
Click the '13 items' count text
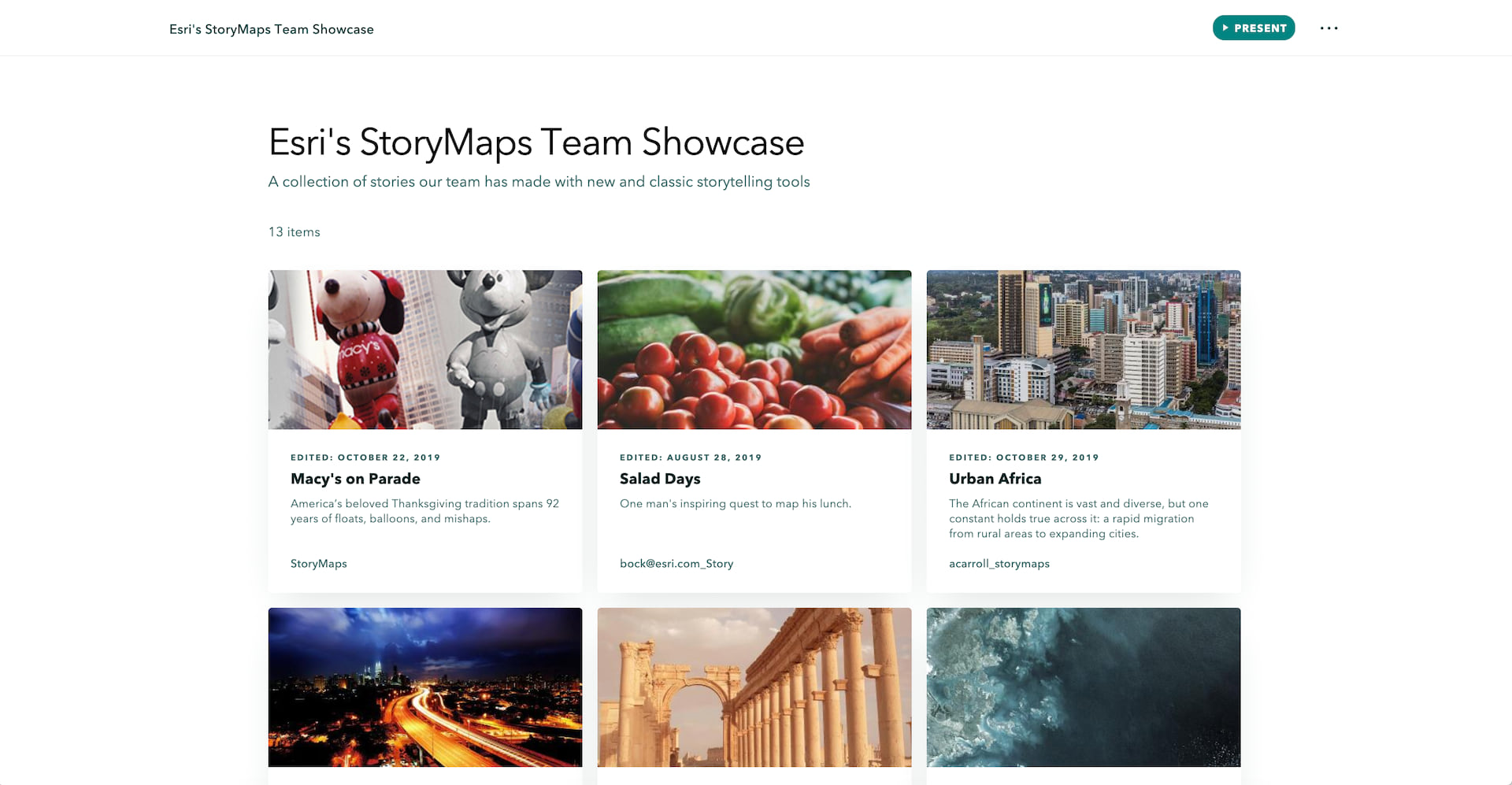(x=295, y=232)
